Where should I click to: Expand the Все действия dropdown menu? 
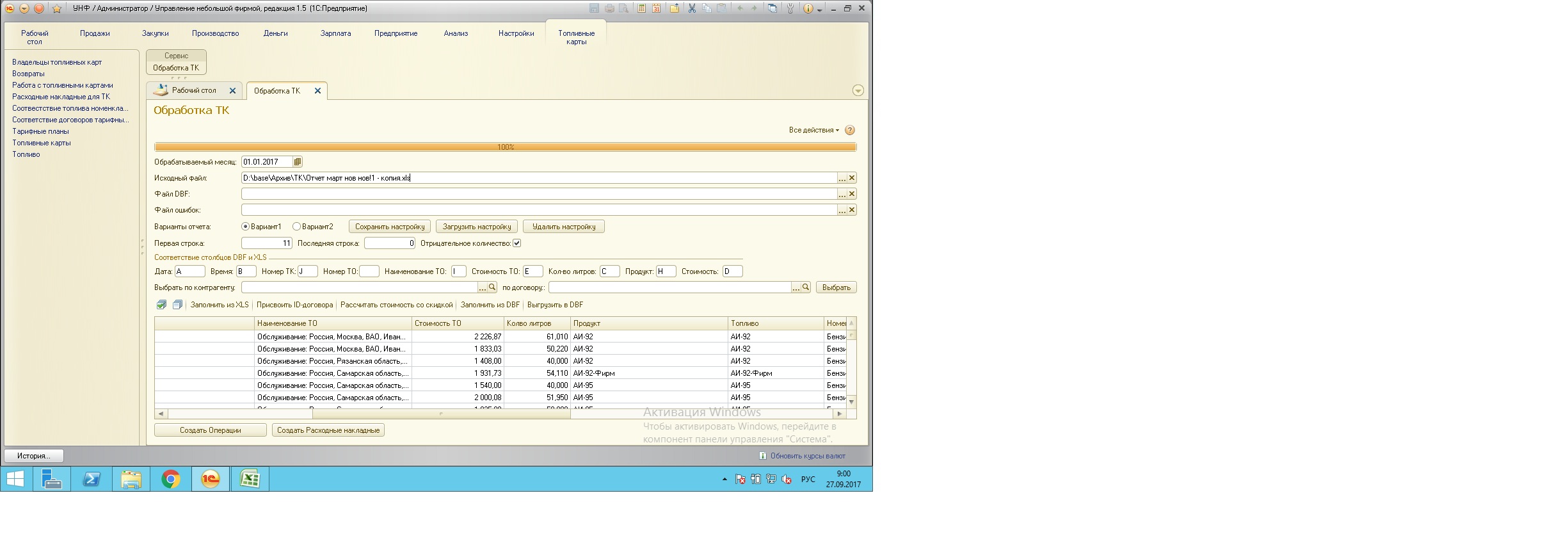tap(813, 130)
